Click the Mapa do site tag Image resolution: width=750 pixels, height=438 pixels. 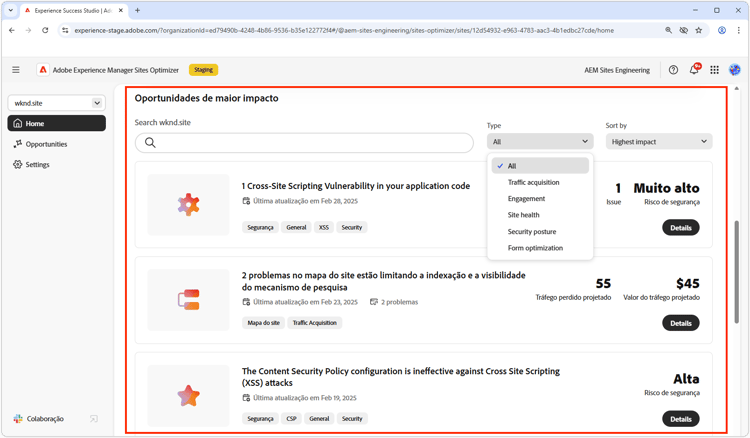click(x=264, y=323)
